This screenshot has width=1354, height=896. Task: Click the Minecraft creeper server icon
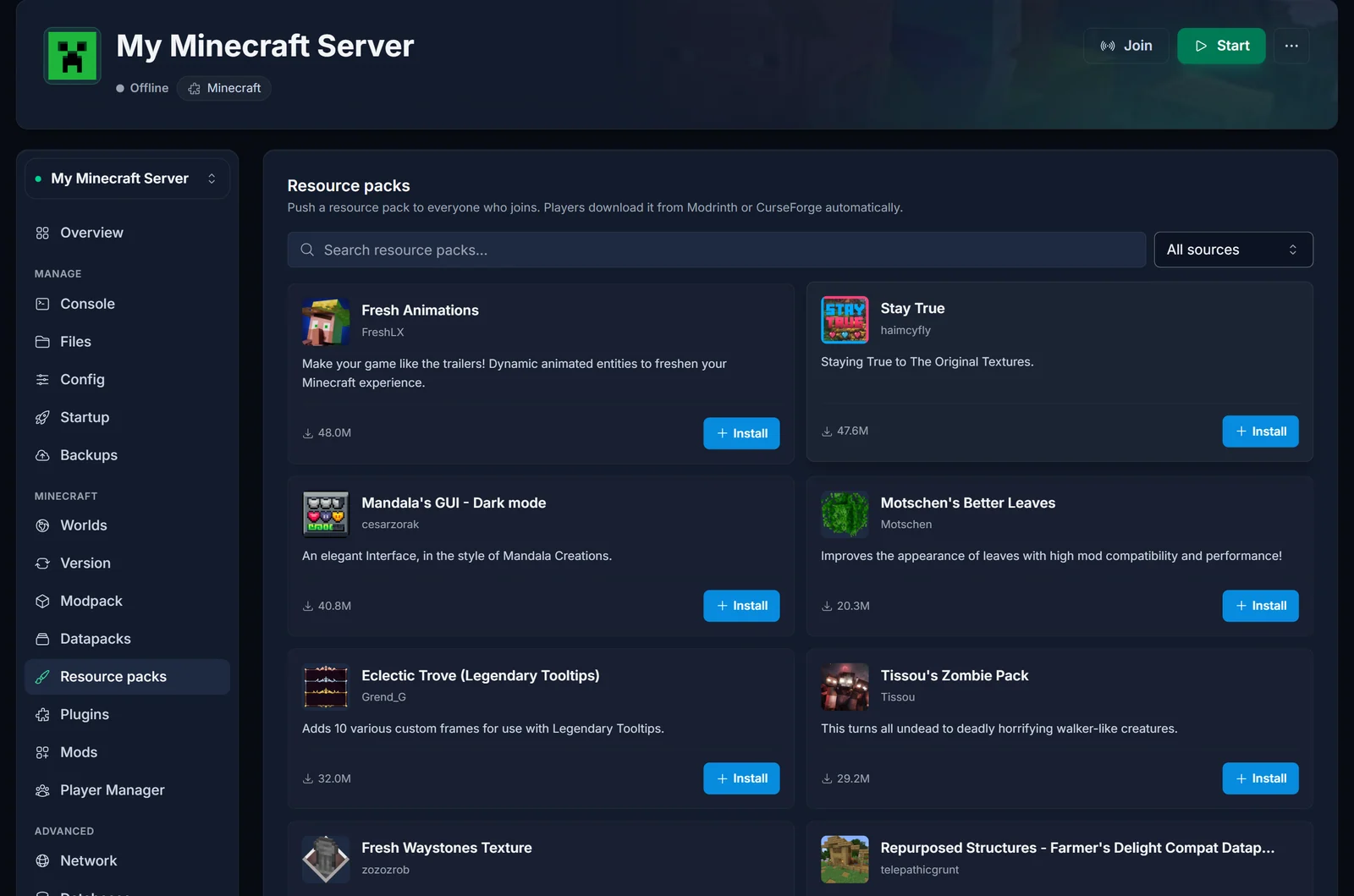[x=72, y=56]
